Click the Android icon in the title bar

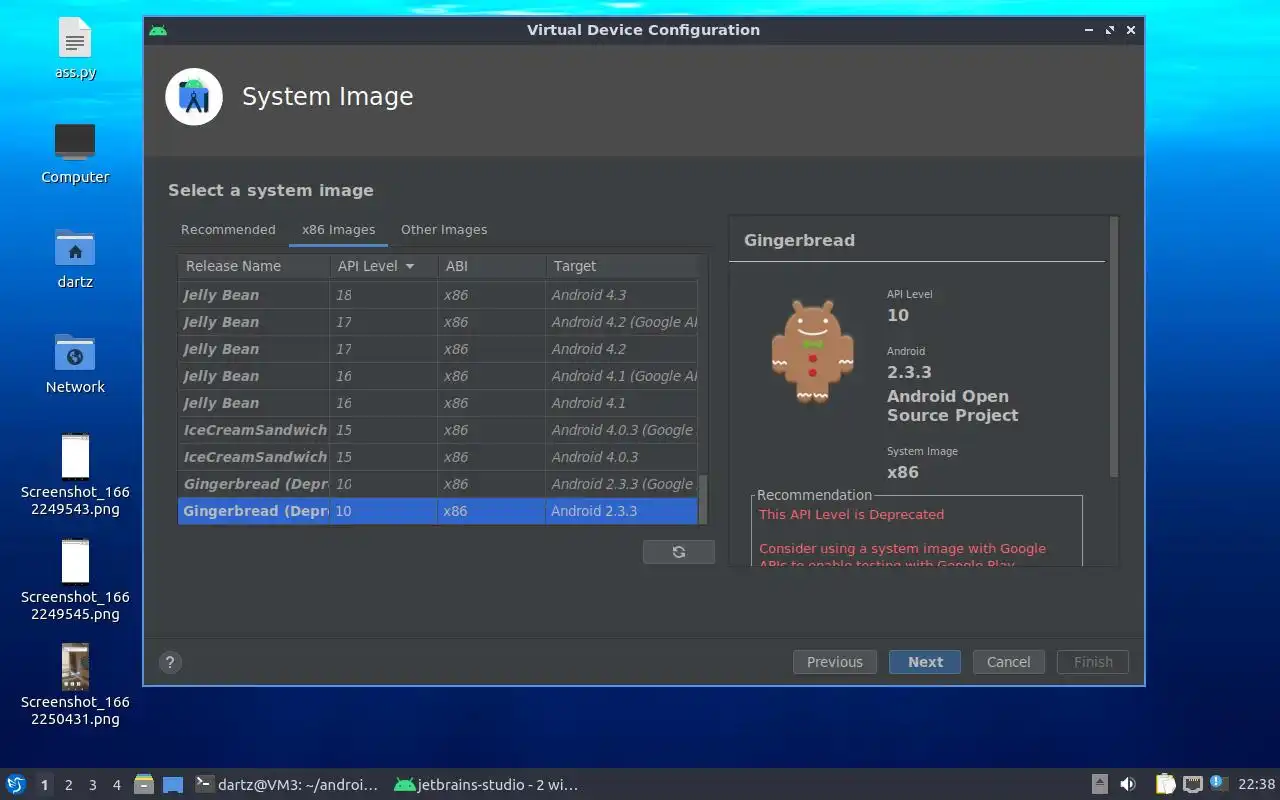tap(158, 30)
